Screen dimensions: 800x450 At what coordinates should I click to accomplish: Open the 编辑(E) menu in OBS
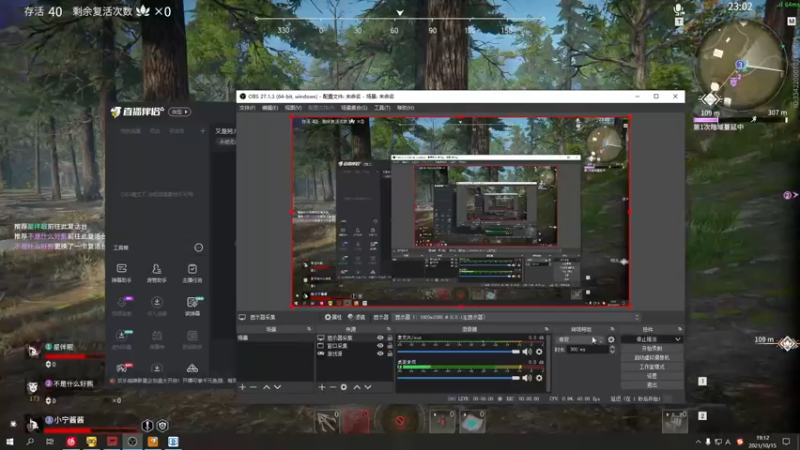(270, 108)
